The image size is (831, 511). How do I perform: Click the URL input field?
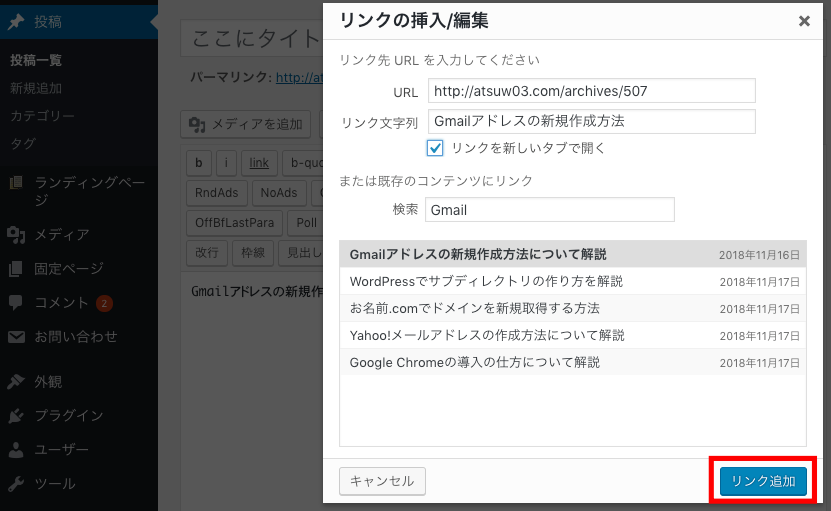[x=591, y=91]
